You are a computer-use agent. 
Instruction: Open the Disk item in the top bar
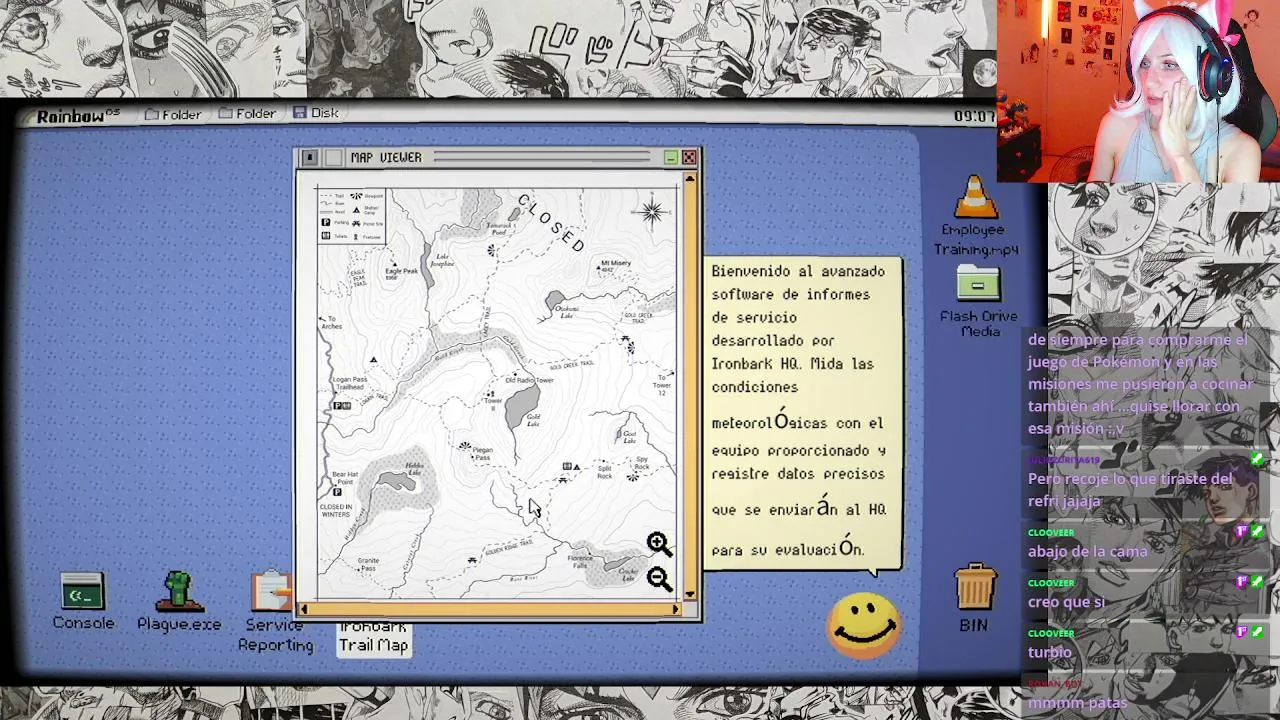pyautogui.click(x=316, y=113)
